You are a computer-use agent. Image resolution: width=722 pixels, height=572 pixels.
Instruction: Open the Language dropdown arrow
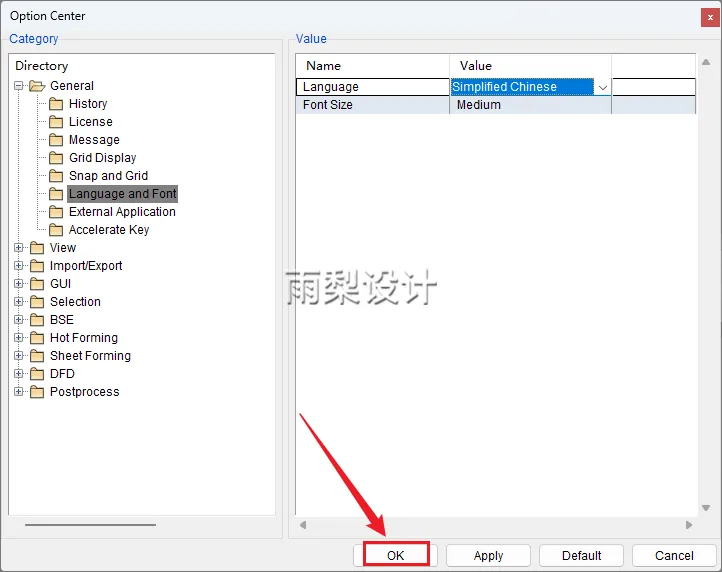tap(602, 87)
